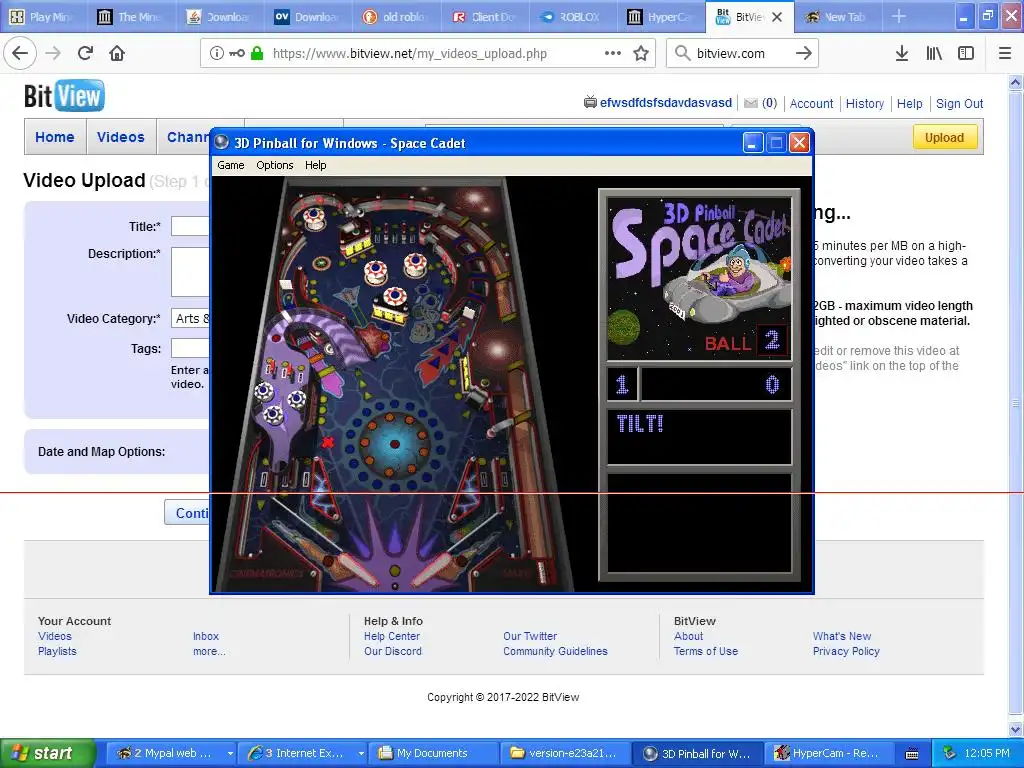Expand the Mypal web taskbar group arrow
The image size is (1024, 768).
point(230,754)
